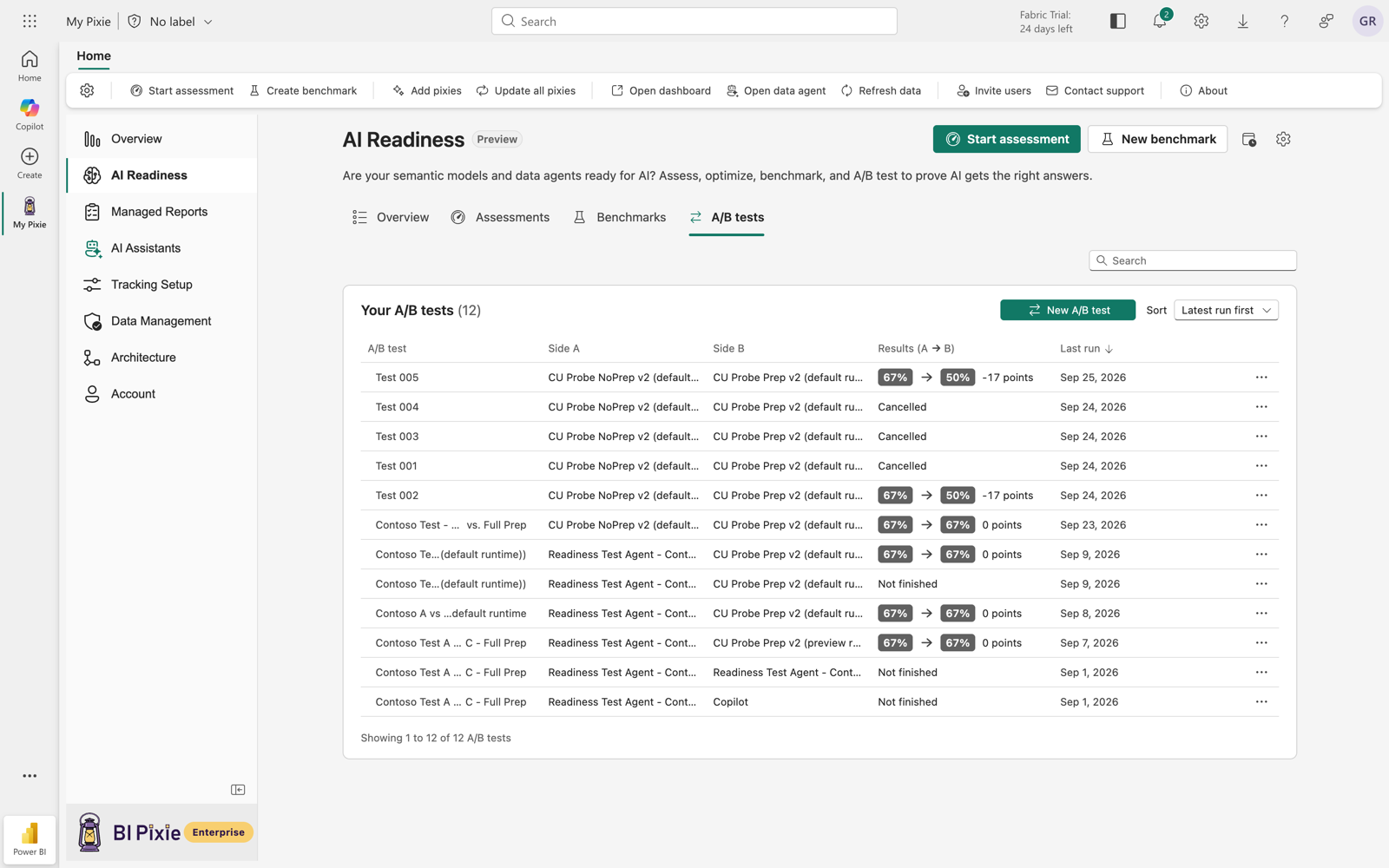Focus the A/B tests search field
Viewport: 1389px width, 868px height.
click(x=1193, y=260)
